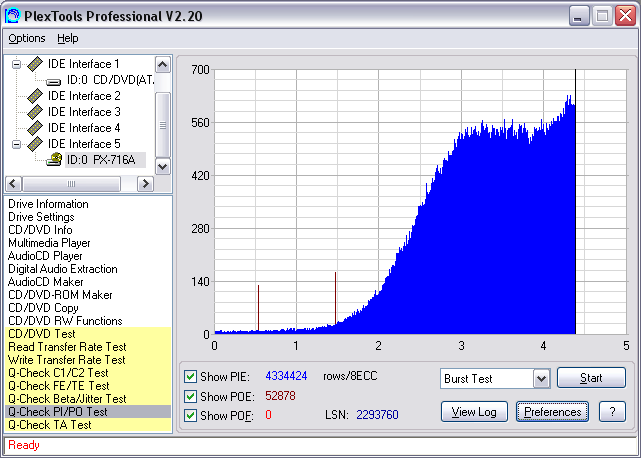The image size is (641, 458).
Task: Select Q-Check FE/TE Test
Action: pyautogui.click(x=88, y=386)
